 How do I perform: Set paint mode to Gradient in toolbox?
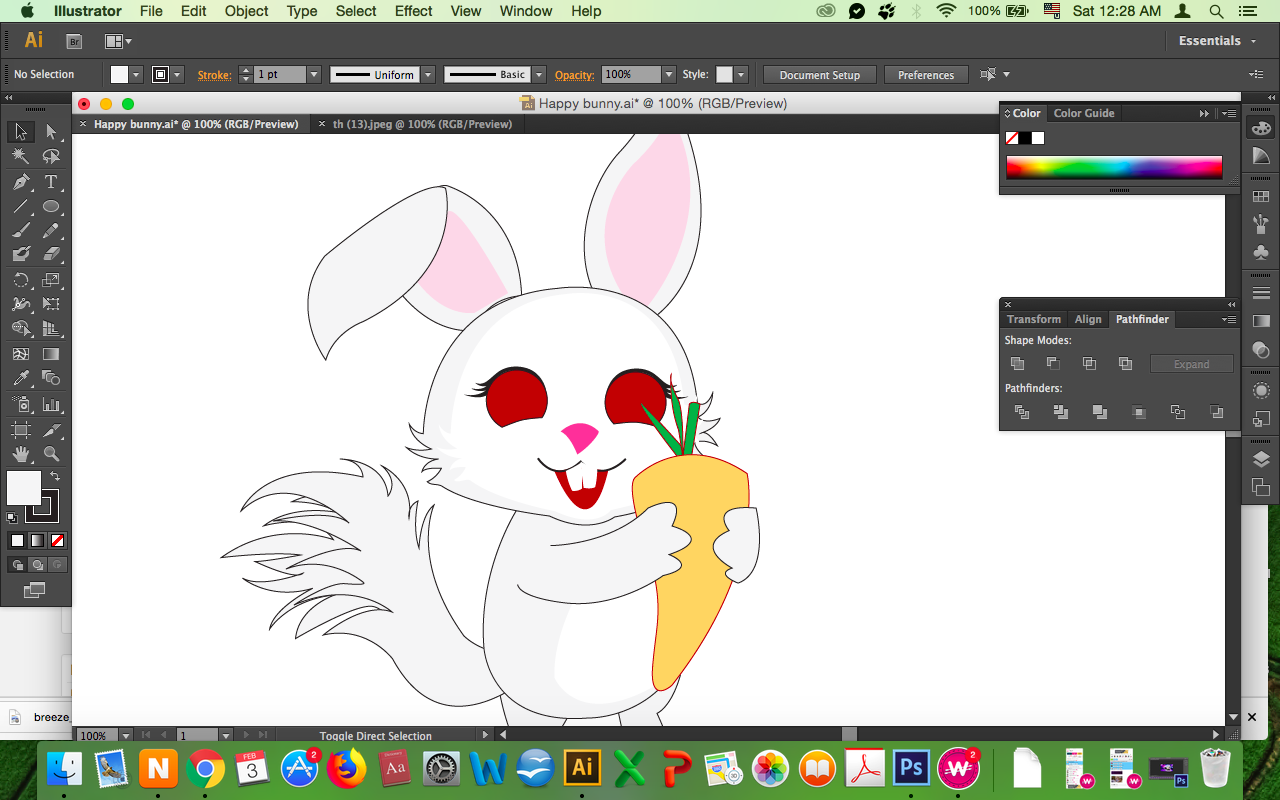37,540
